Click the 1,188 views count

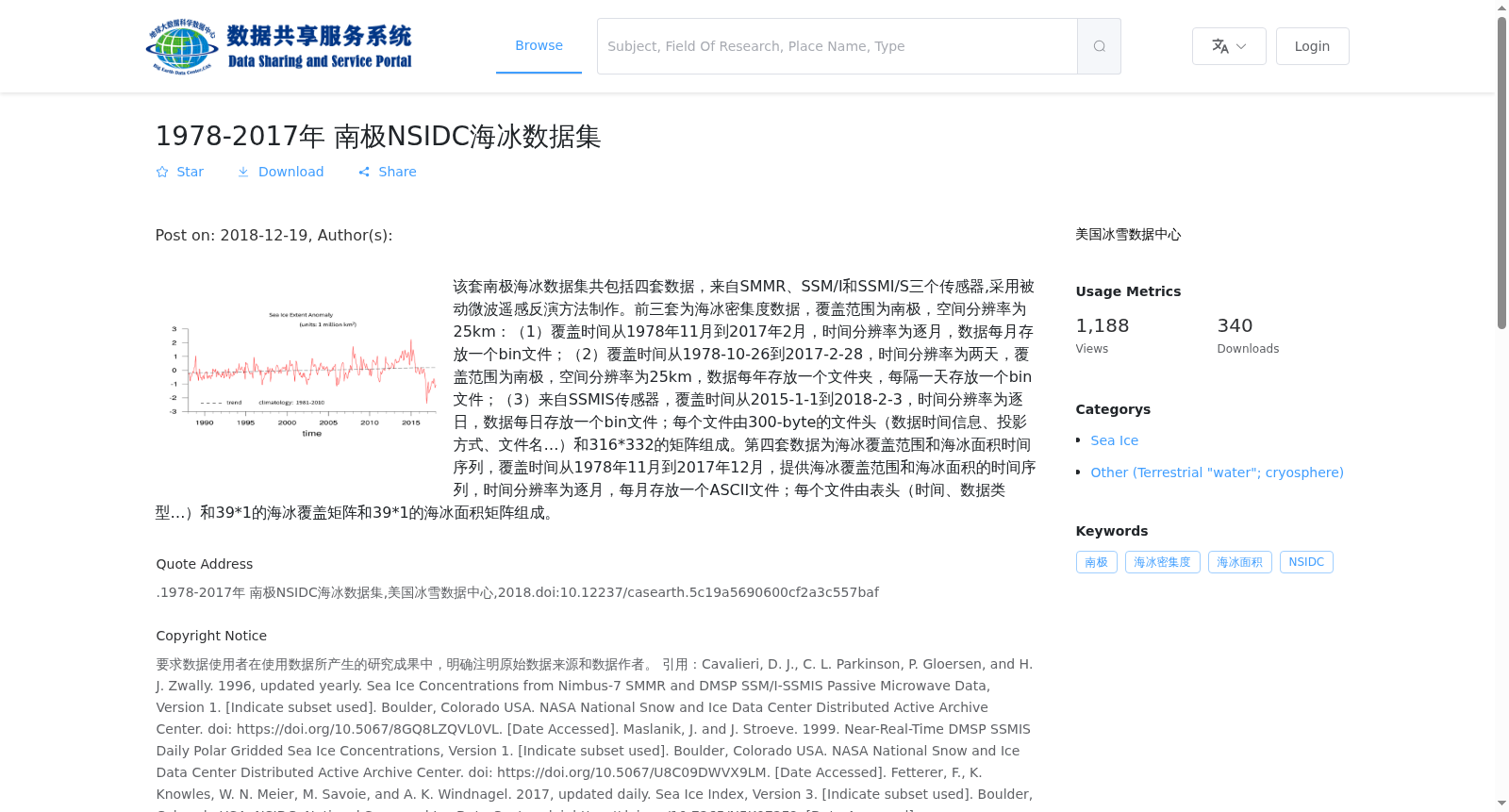point(1102,325)
